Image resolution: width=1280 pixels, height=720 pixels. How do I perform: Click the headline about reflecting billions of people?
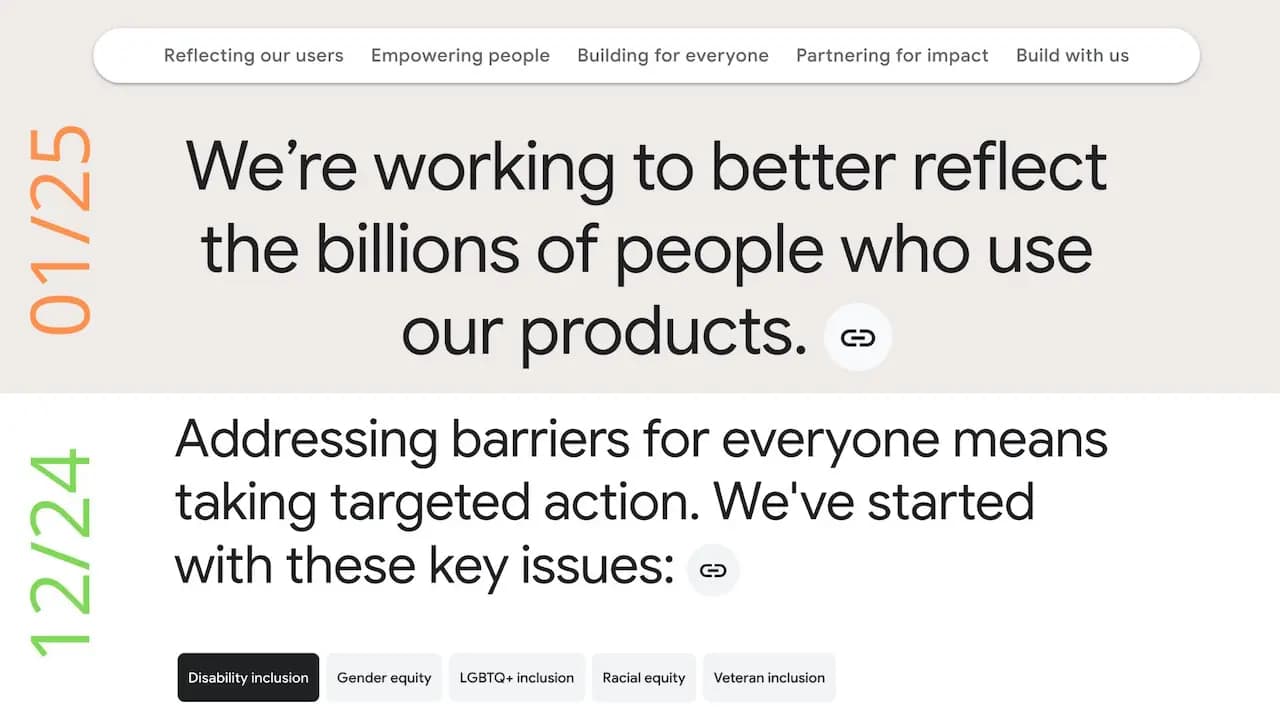click(x=646, y=248)
